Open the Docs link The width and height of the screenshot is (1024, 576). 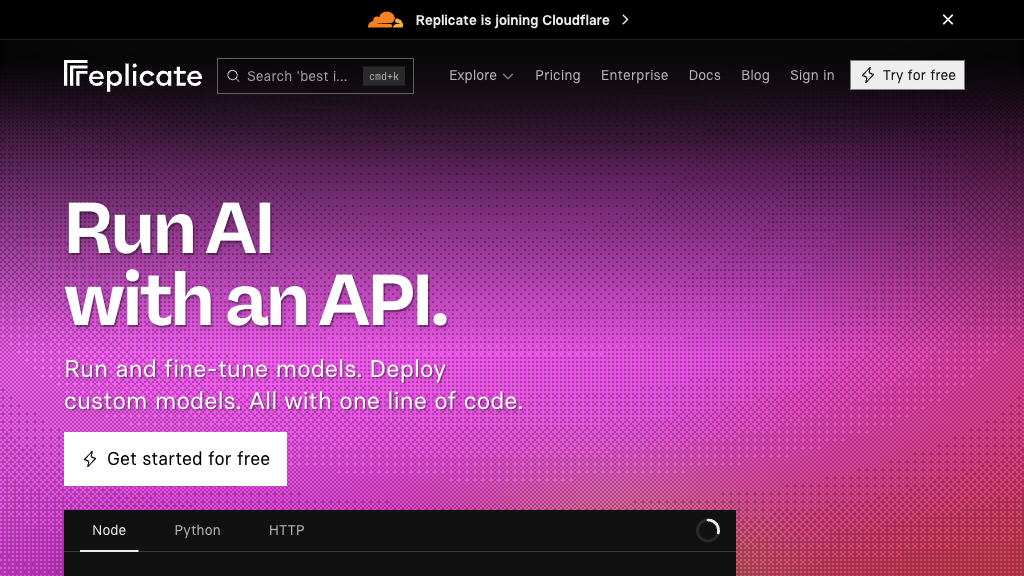(704, 75)
